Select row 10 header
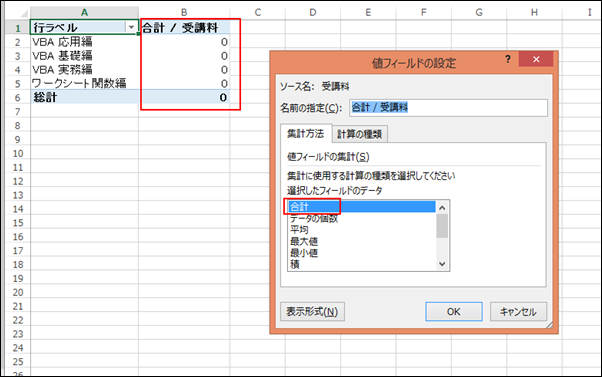This screenshot has width=602, height=377. coord(18,154)
